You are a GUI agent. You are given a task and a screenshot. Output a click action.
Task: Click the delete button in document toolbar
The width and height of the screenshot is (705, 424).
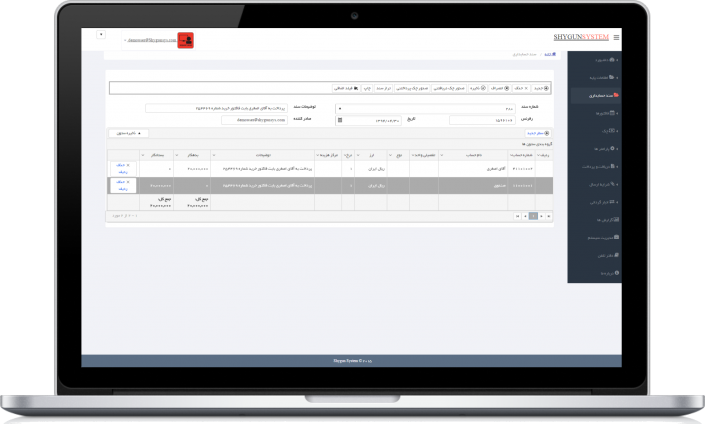(x=518, y=88)
